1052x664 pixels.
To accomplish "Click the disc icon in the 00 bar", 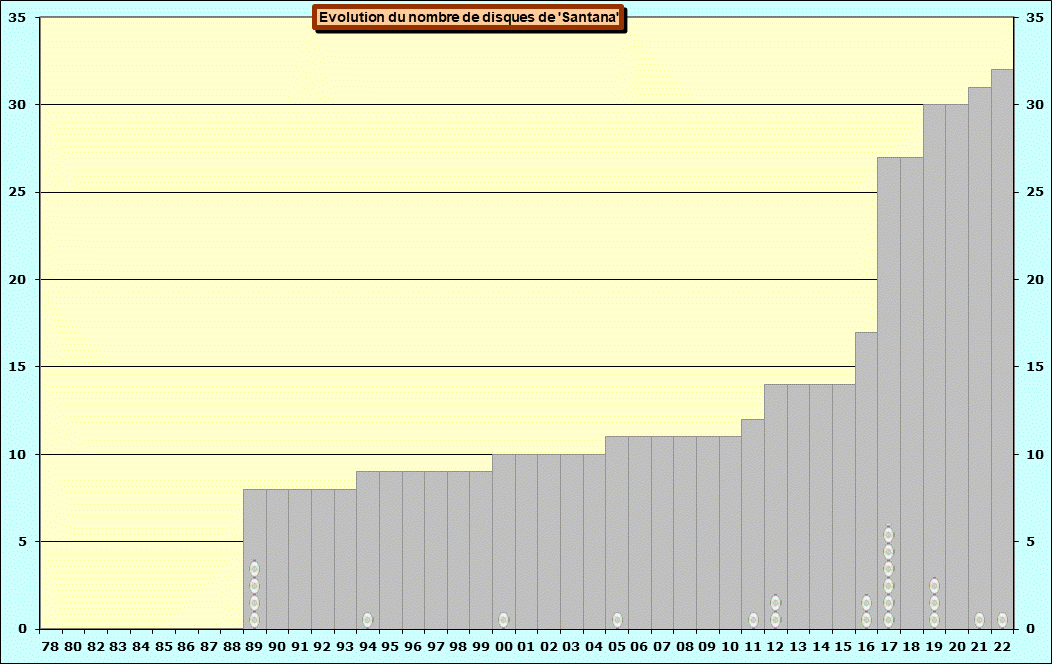I will pyautogui.click(x=503, y=620).
